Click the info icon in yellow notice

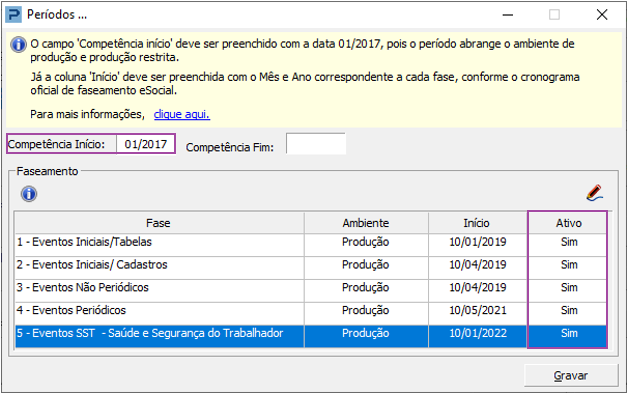tap(18, 45)
